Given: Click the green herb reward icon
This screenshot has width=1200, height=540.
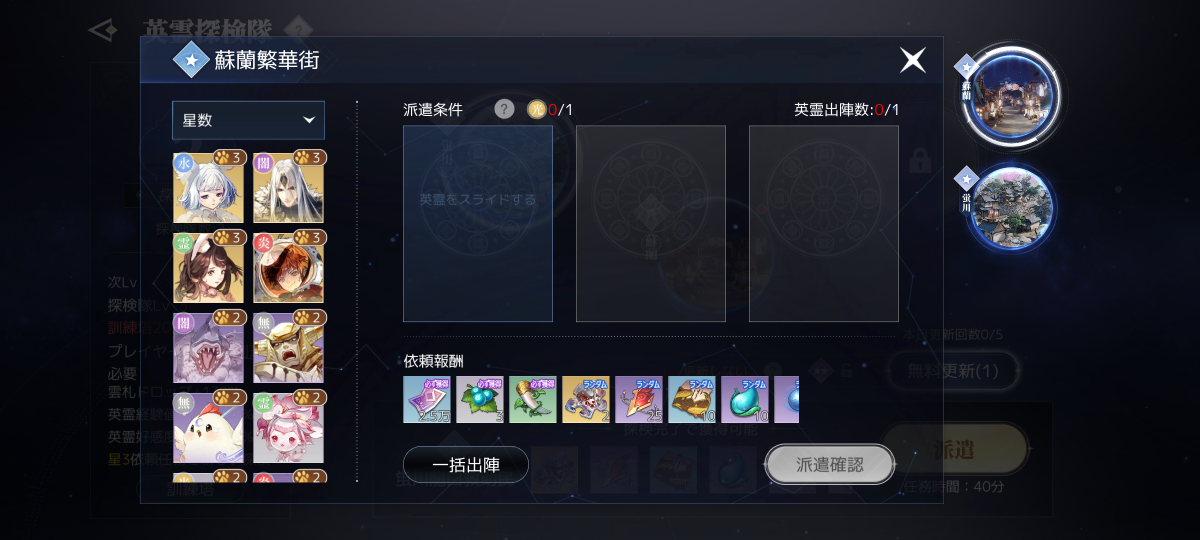Looking at the screenshot, I should [x=533, y=399].
